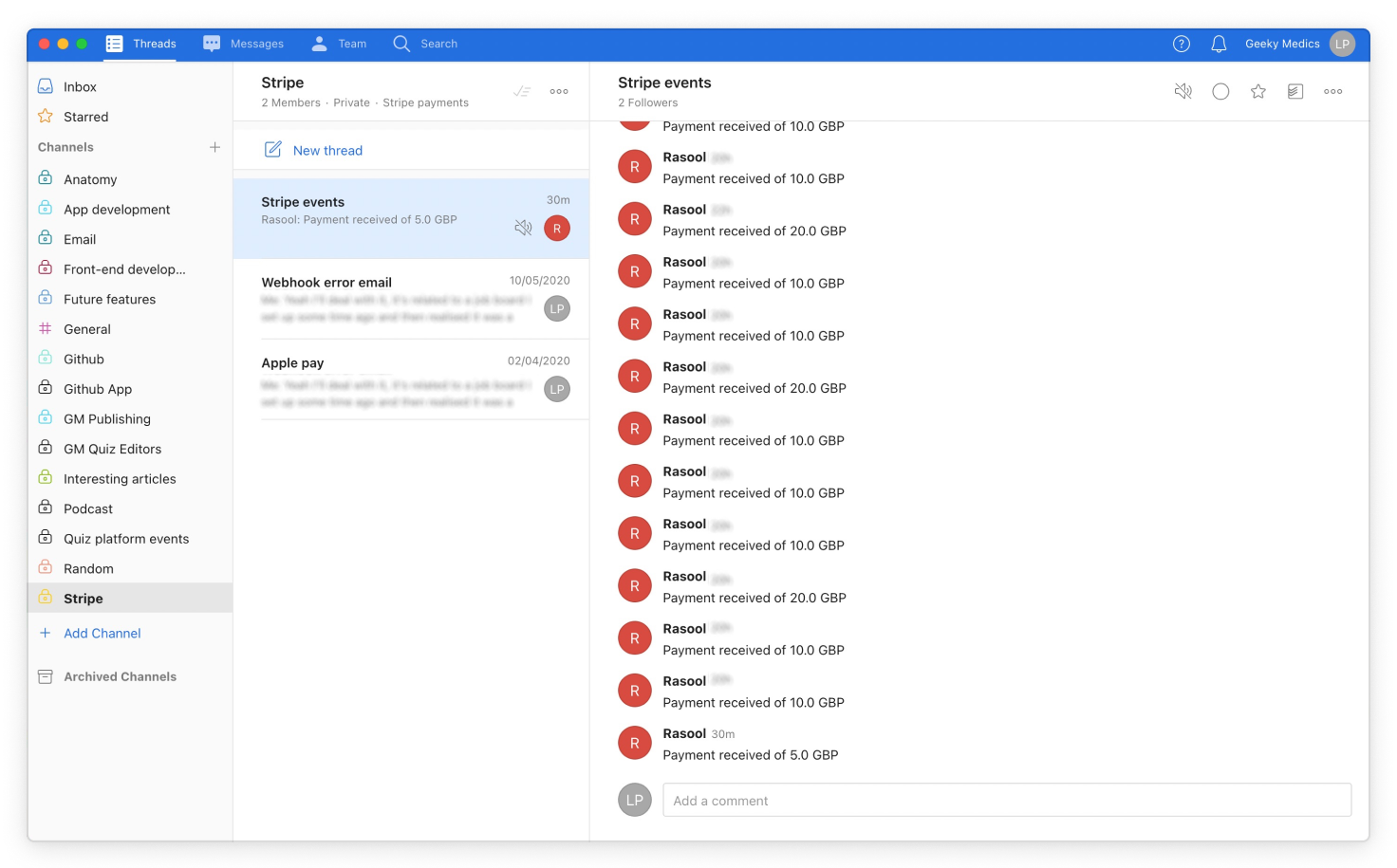Click the Add a comment field
1397x868 pixels.
point(1007,800)
